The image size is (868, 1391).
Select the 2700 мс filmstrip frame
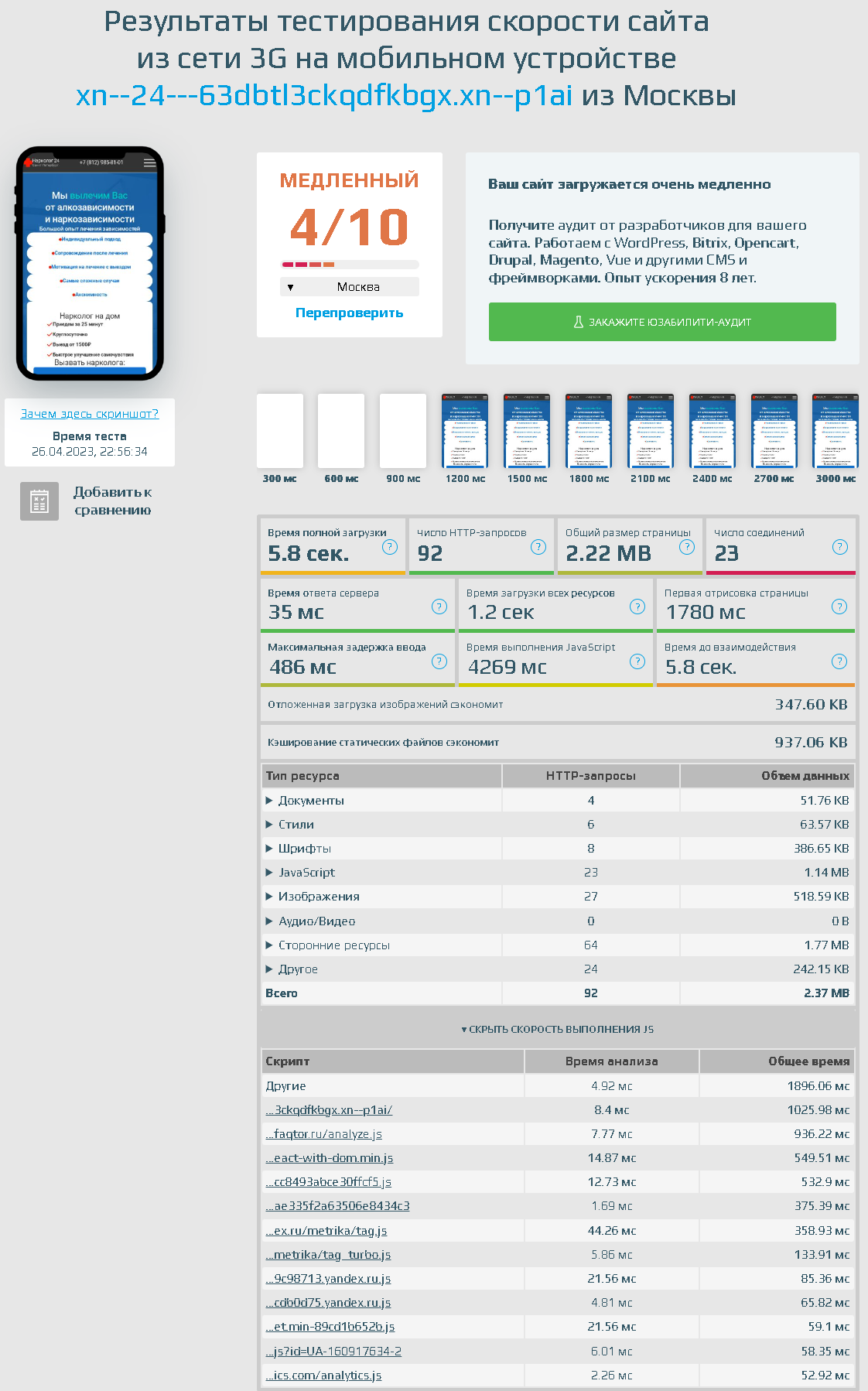tap(774, 431)
